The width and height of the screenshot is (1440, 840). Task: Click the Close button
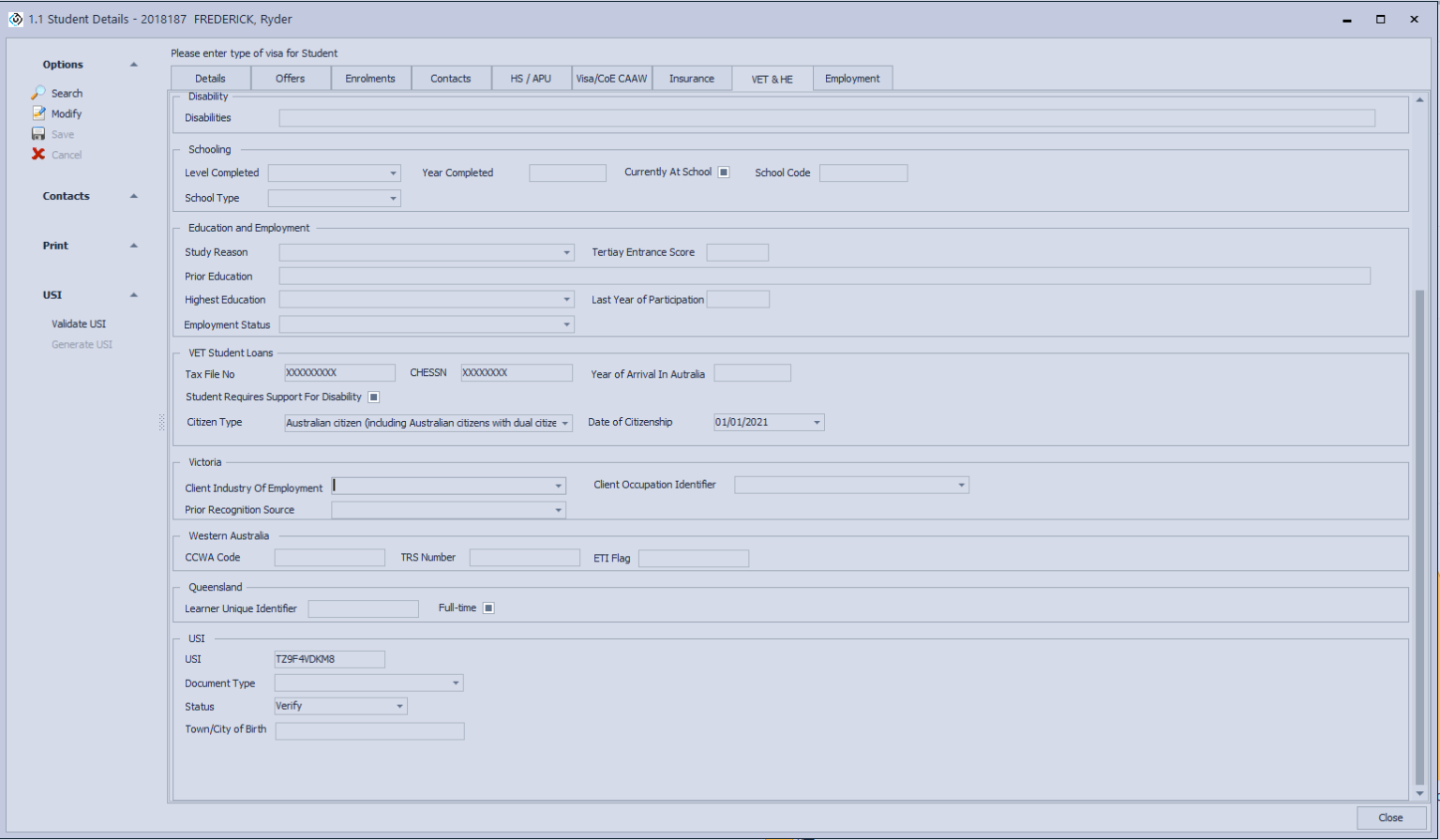[x=1390, y=817]
